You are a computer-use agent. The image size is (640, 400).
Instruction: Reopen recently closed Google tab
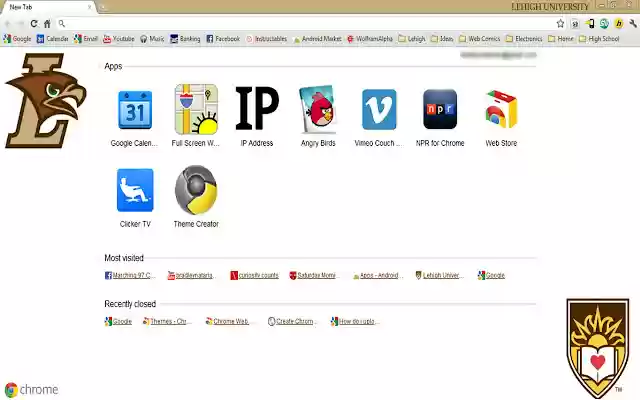click(118, 322)
